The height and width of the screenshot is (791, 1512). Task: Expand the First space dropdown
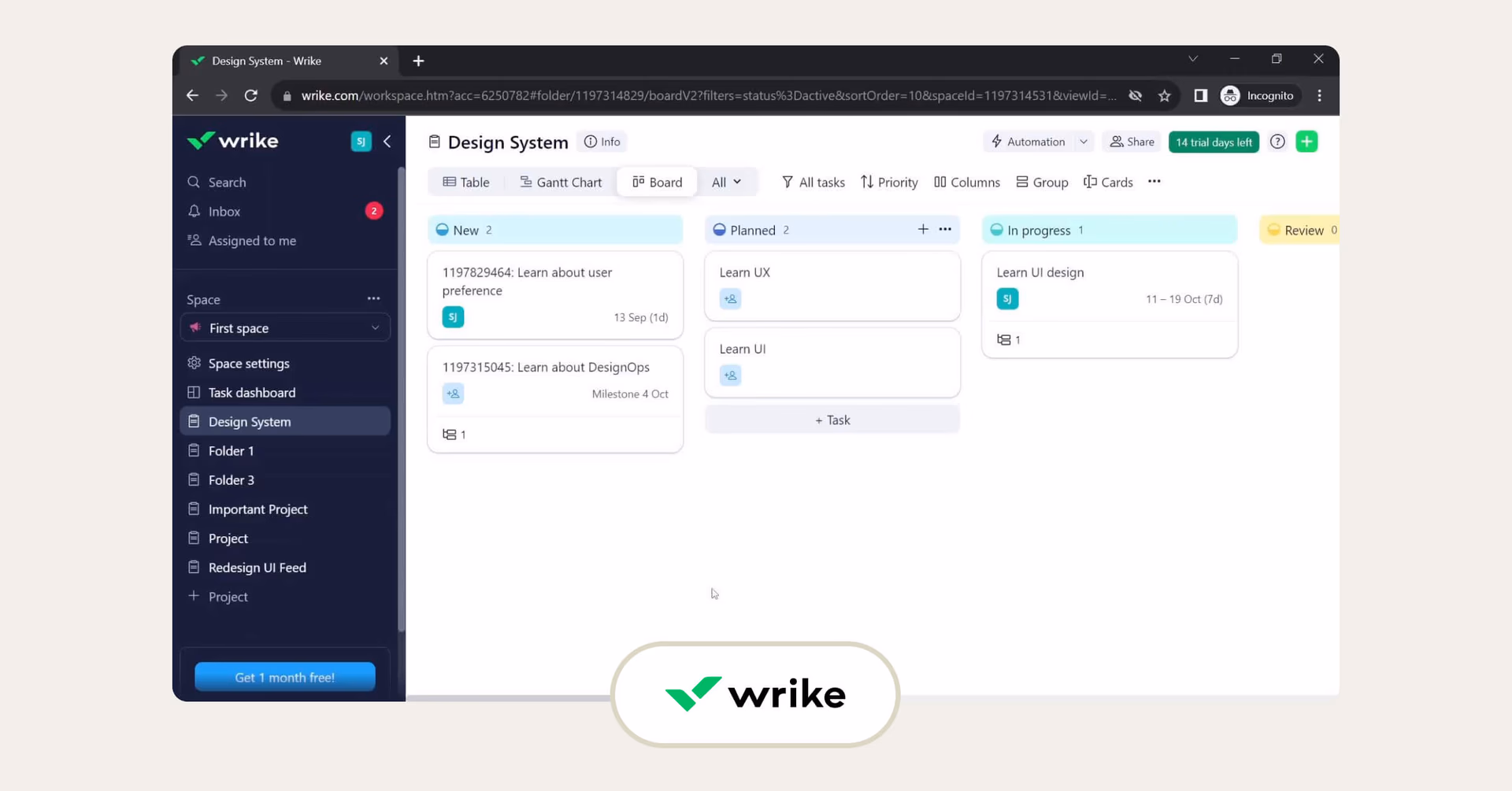point(375,327)
